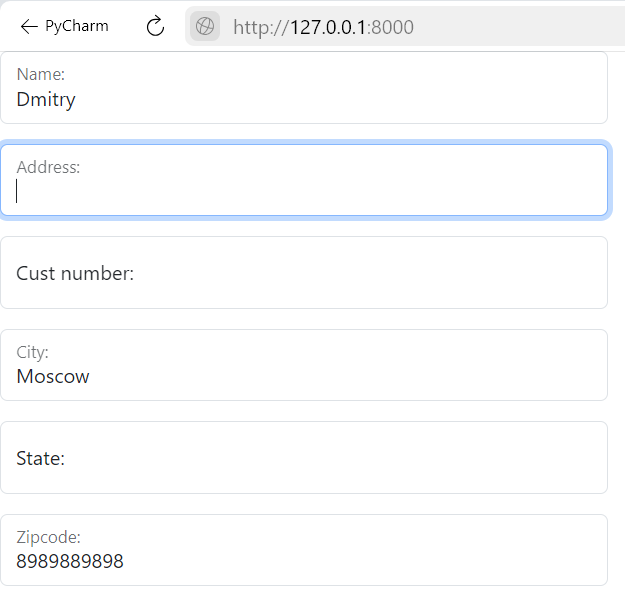The height and width of the screenshot is (610, 625).
Task: Click the "Name:" floating label
Action: coord(41,74)
